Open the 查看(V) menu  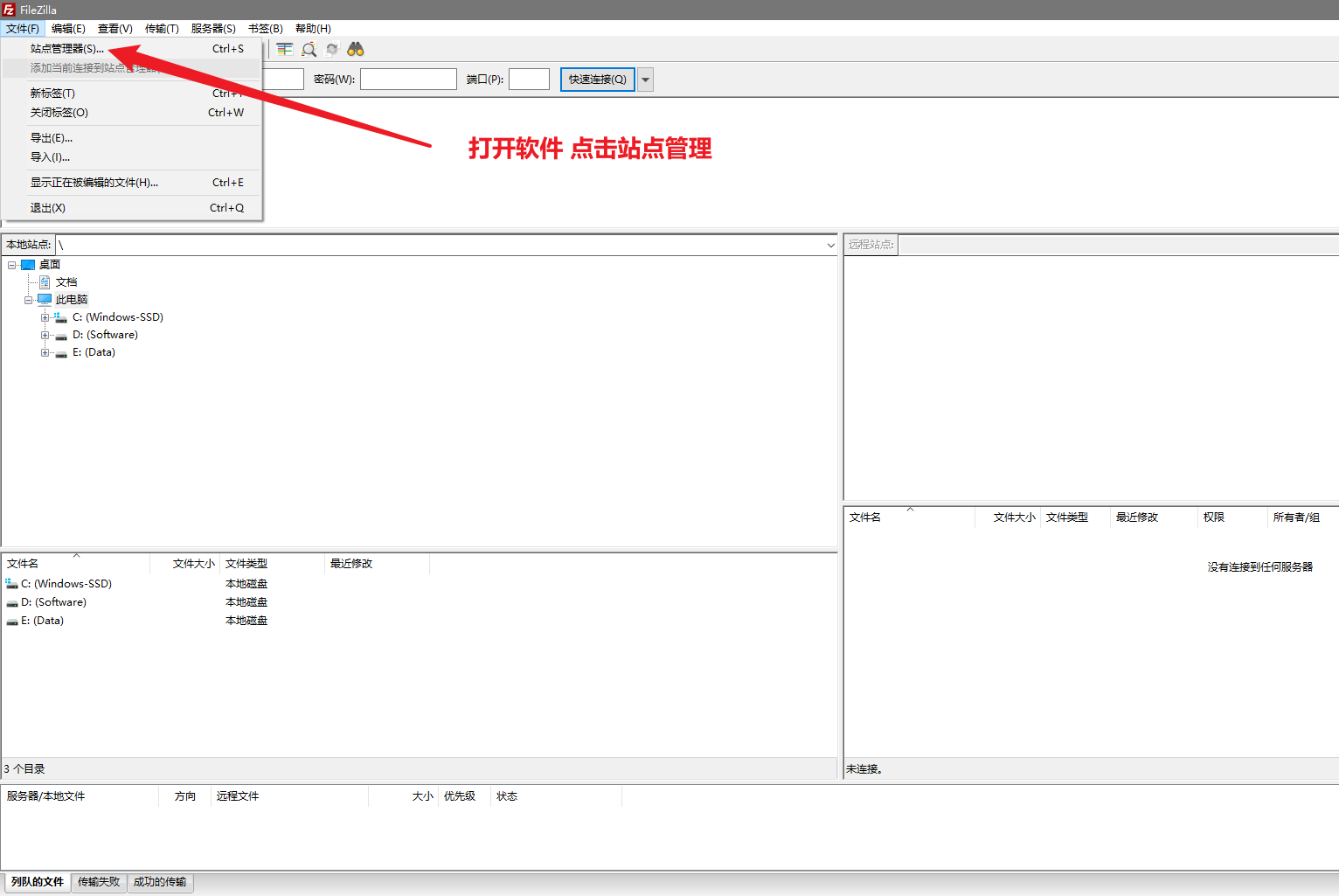[115, 29]
